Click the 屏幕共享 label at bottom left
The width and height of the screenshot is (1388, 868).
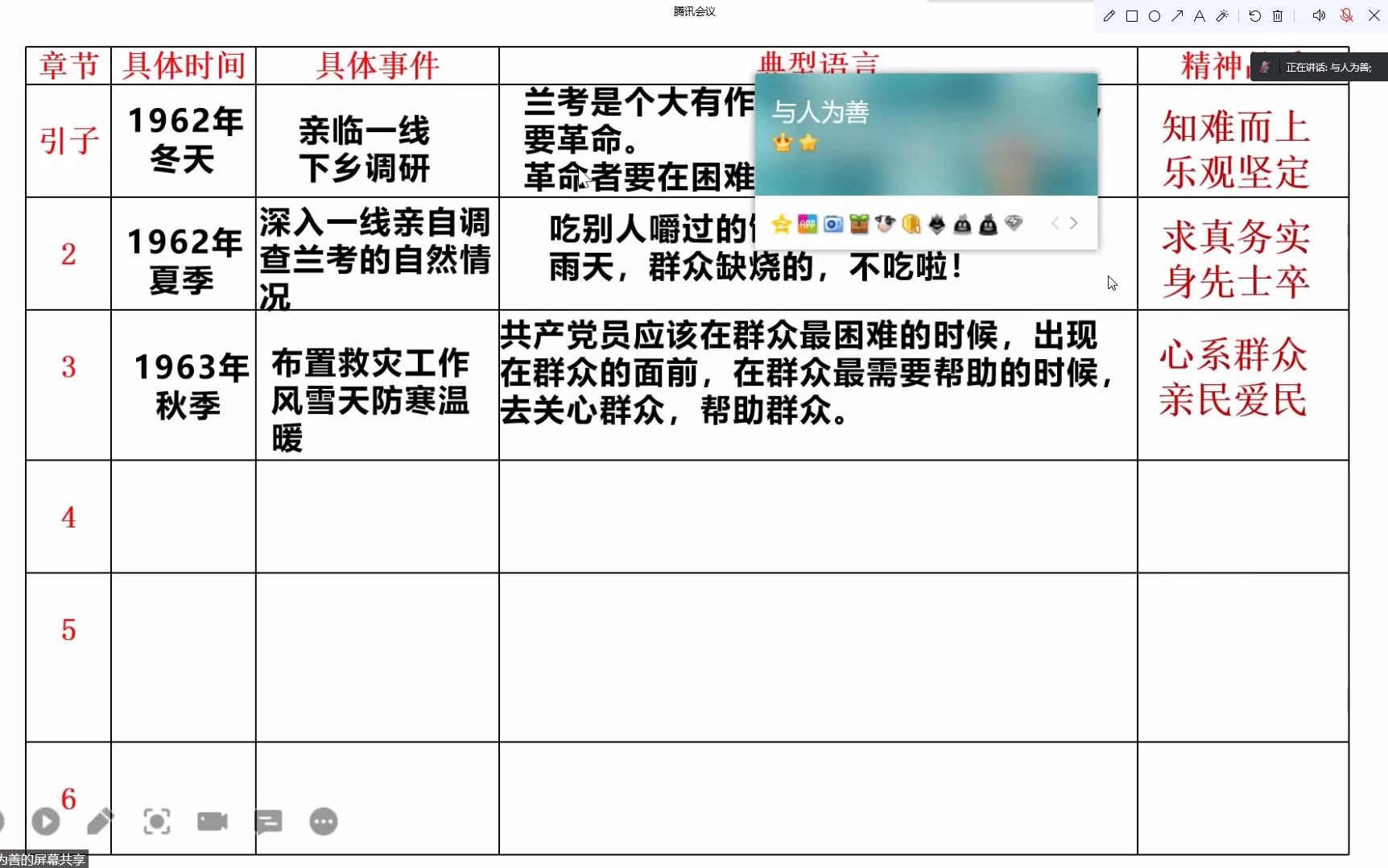42,859
